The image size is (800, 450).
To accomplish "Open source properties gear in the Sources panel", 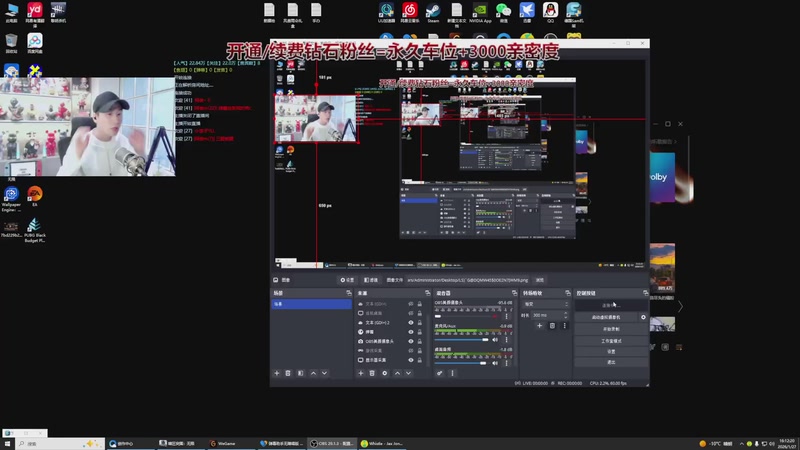I will click(385, 373).
